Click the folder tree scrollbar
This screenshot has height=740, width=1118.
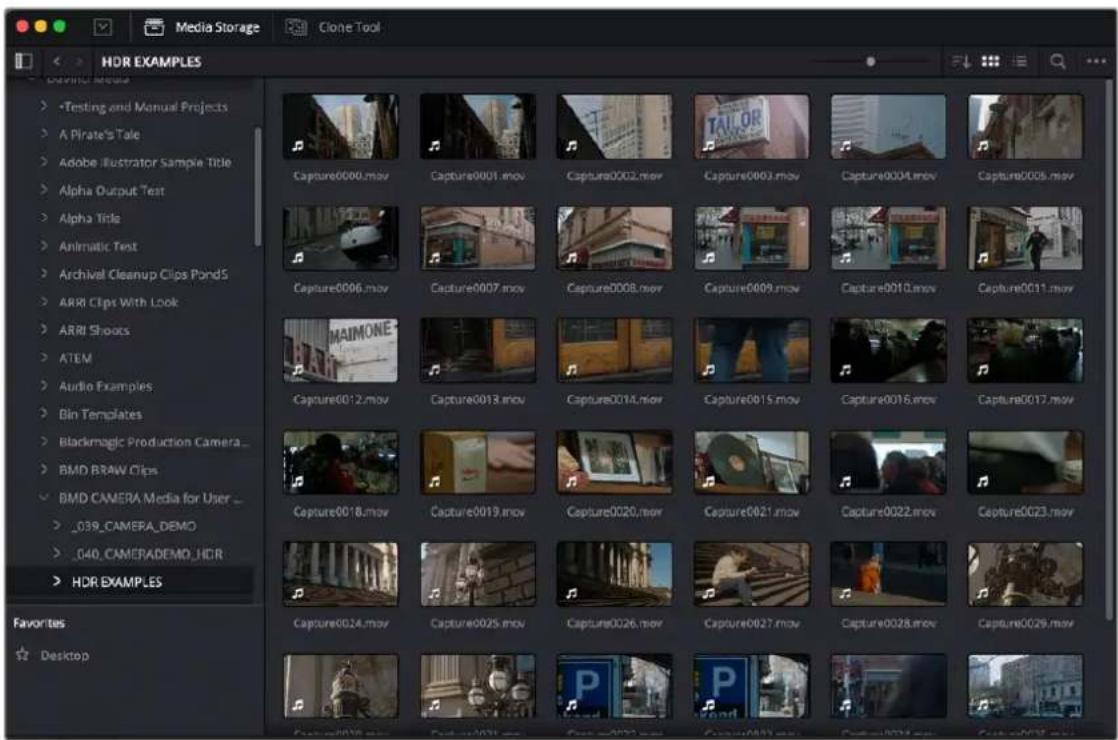(x=257, y=187)
